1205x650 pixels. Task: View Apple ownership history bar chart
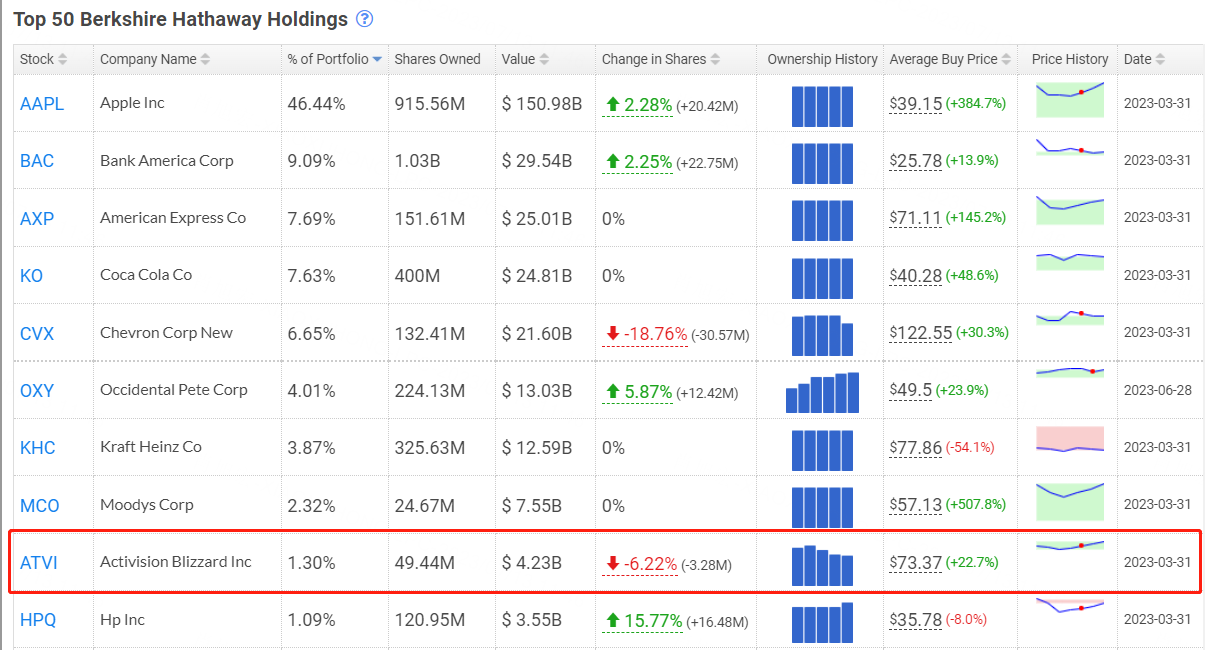click(822, 106)
